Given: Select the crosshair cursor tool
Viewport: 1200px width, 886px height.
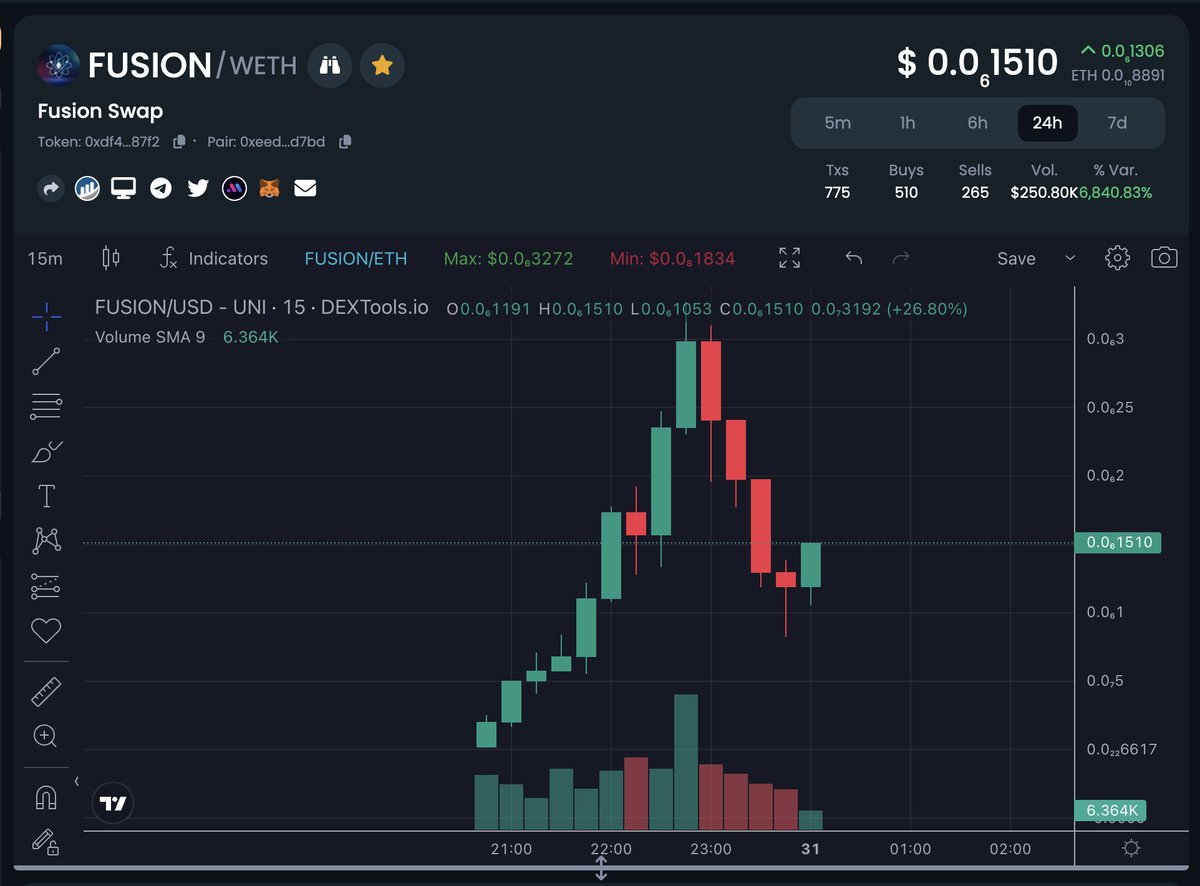Looking at the screenshot, I should (45, 317).
